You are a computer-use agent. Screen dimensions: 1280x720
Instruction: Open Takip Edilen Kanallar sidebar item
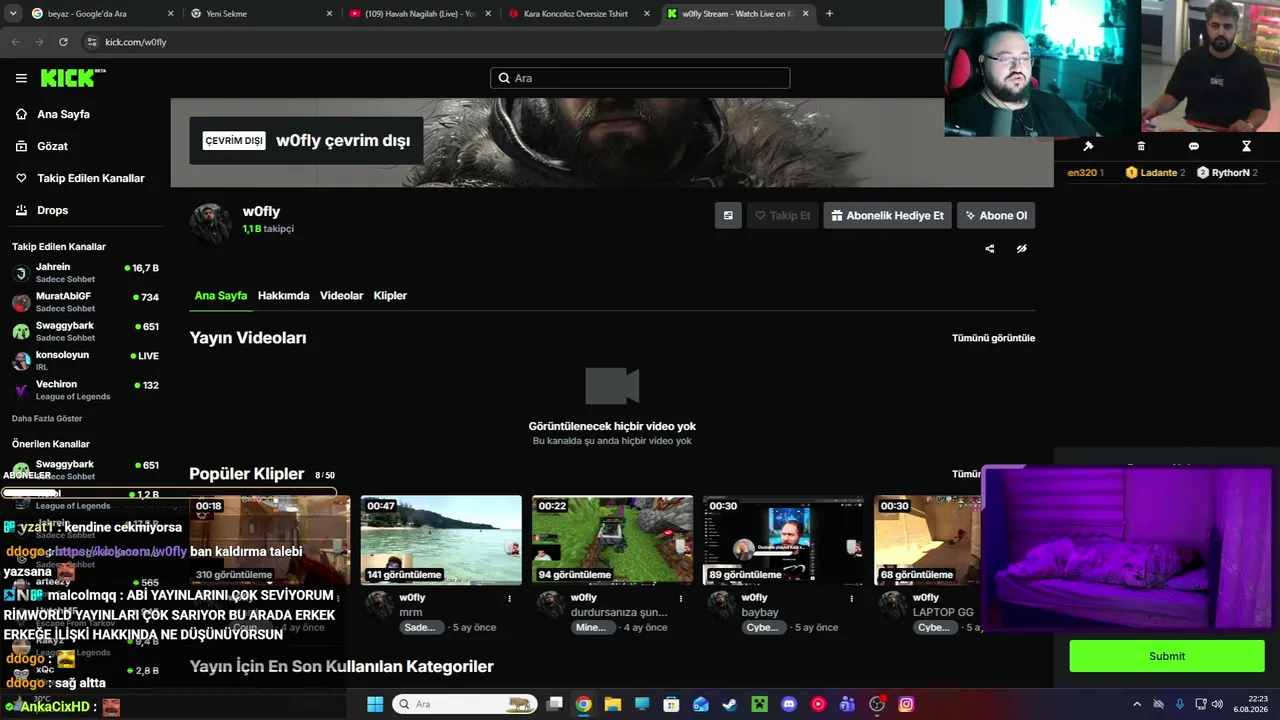[x=90, y=178]
